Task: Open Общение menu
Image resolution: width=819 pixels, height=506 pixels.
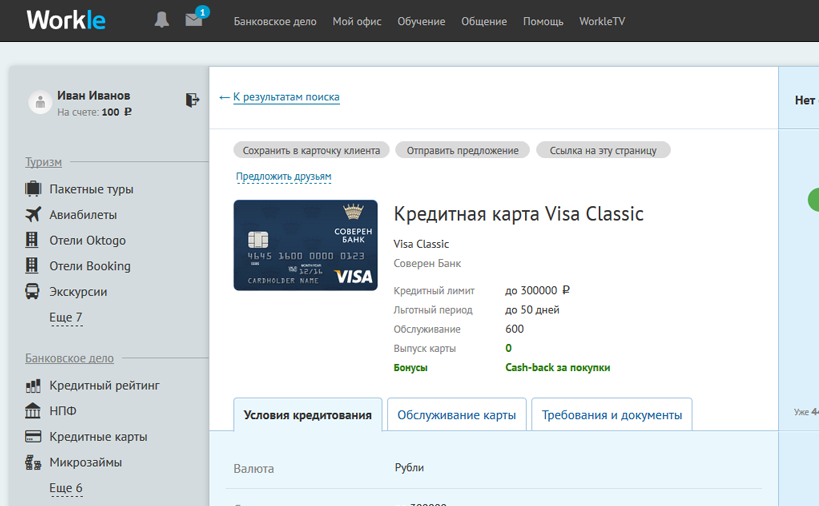Action: (484, 21)
